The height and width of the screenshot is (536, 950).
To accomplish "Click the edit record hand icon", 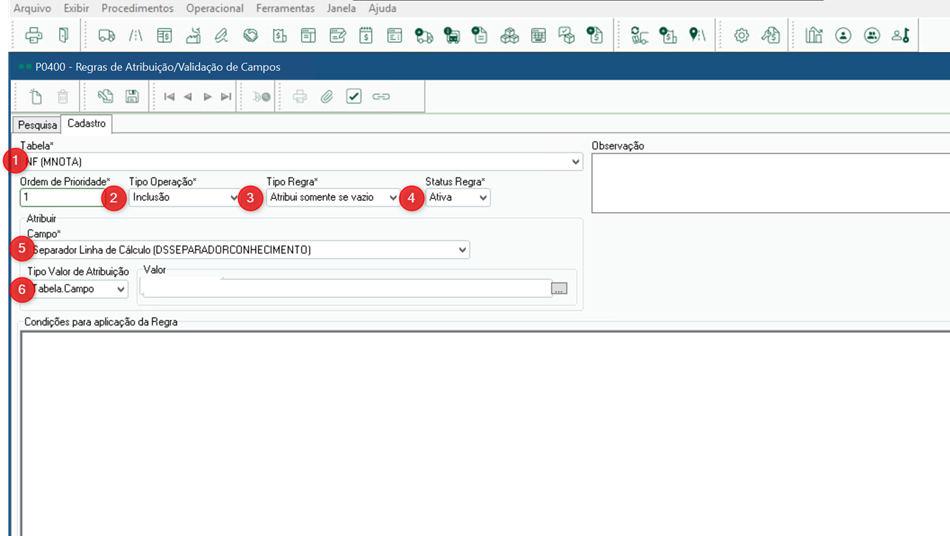I will pos(105,96).
